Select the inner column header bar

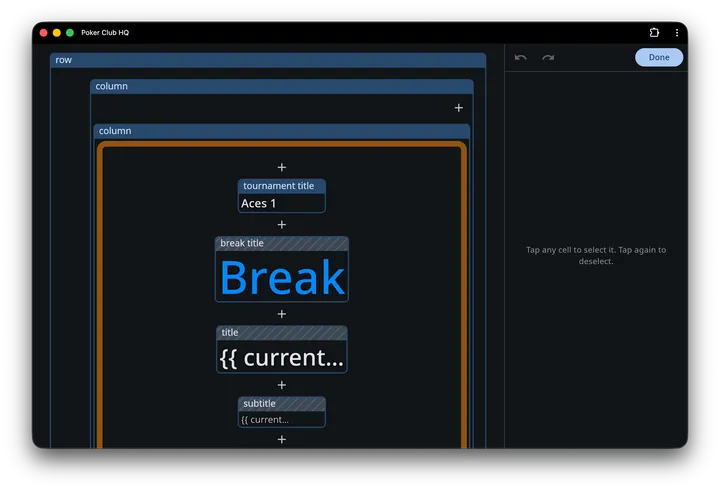pyautogui.click(x=281, y=131)
